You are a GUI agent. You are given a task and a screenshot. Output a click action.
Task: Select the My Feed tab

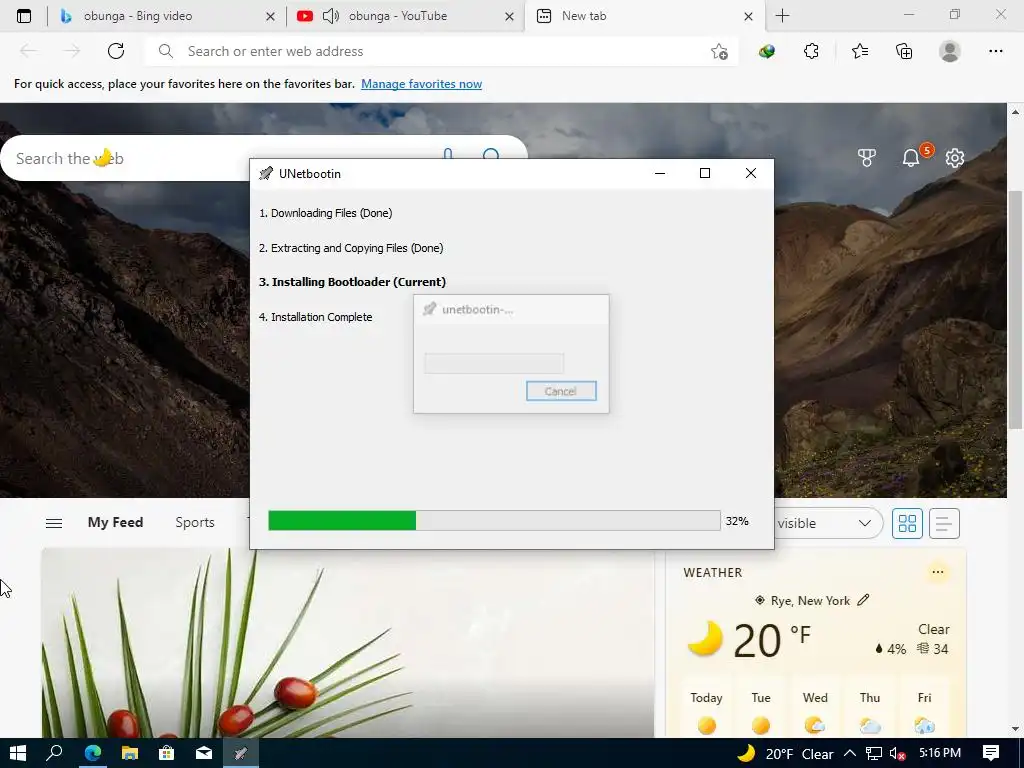116,522
